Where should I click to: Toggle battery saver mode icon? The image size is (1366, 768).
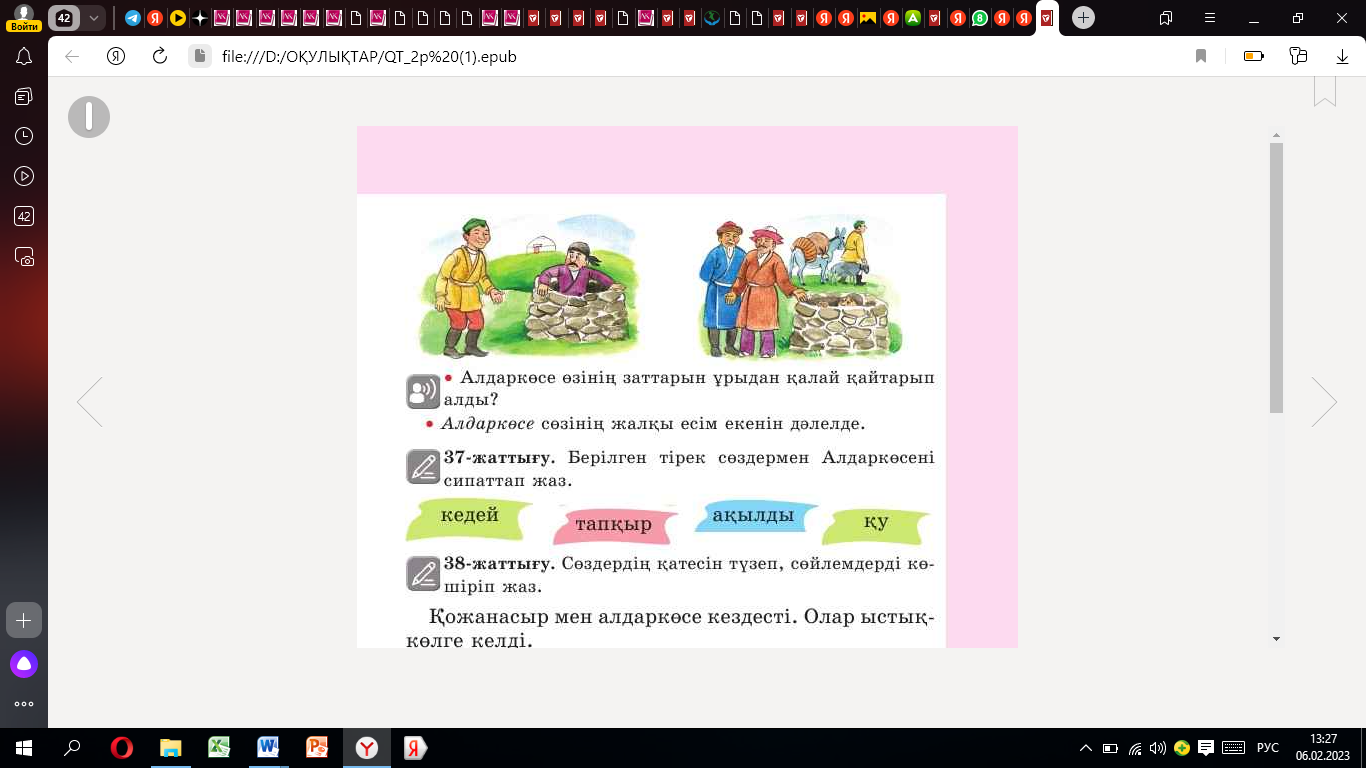tap(1254, 57)
